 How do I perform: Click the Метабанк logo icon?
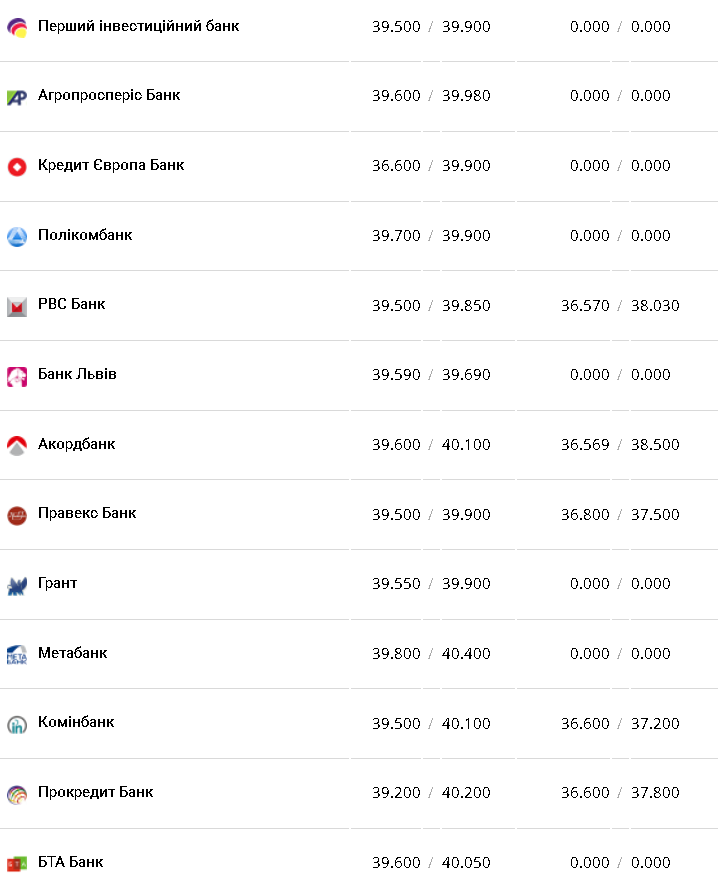pos(16,655)
